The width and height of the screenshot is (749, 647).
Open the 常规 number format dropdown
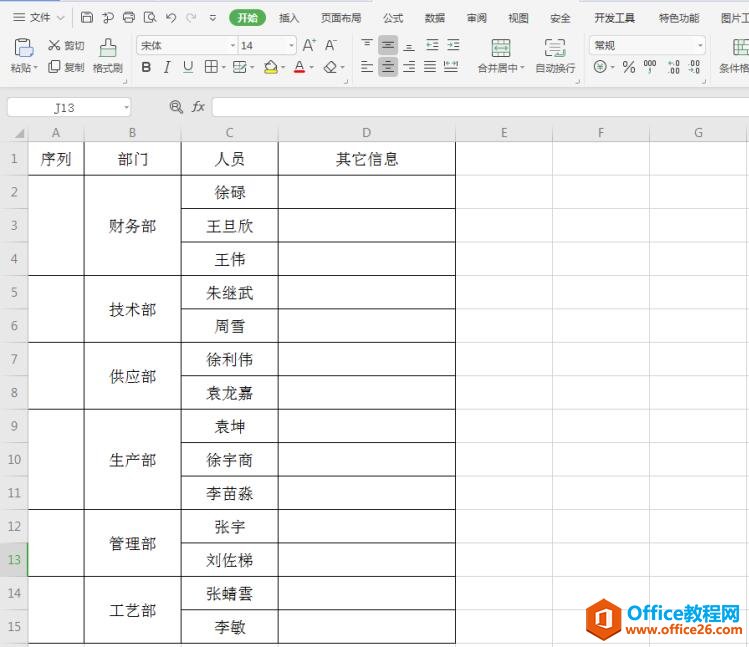click(x=700, y=45)
